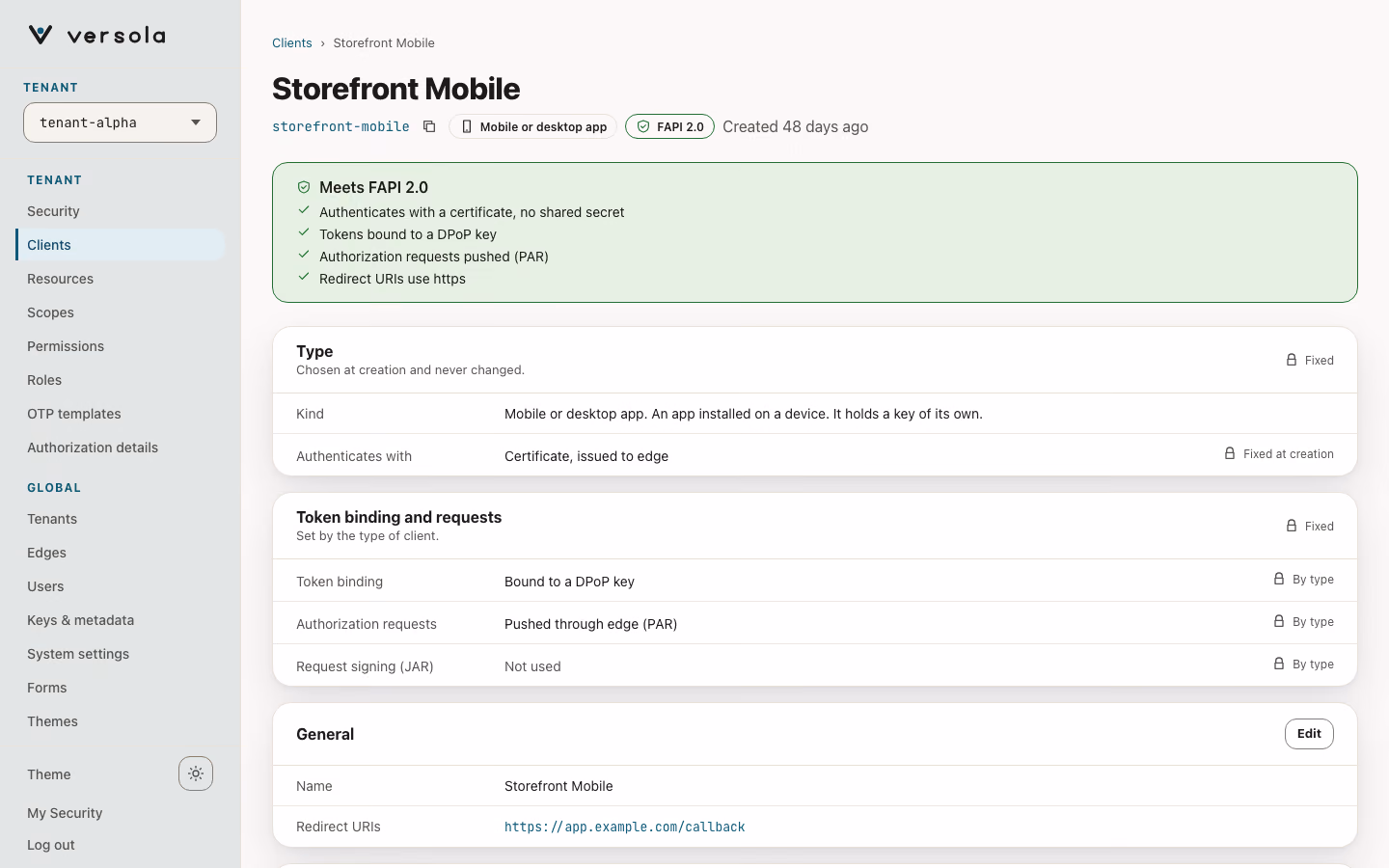Image resolution: width=1389 pixels, height=868 pixels.
Task: Click 'Pushed through edge (PAR)' value
Action: click(591, 624)
